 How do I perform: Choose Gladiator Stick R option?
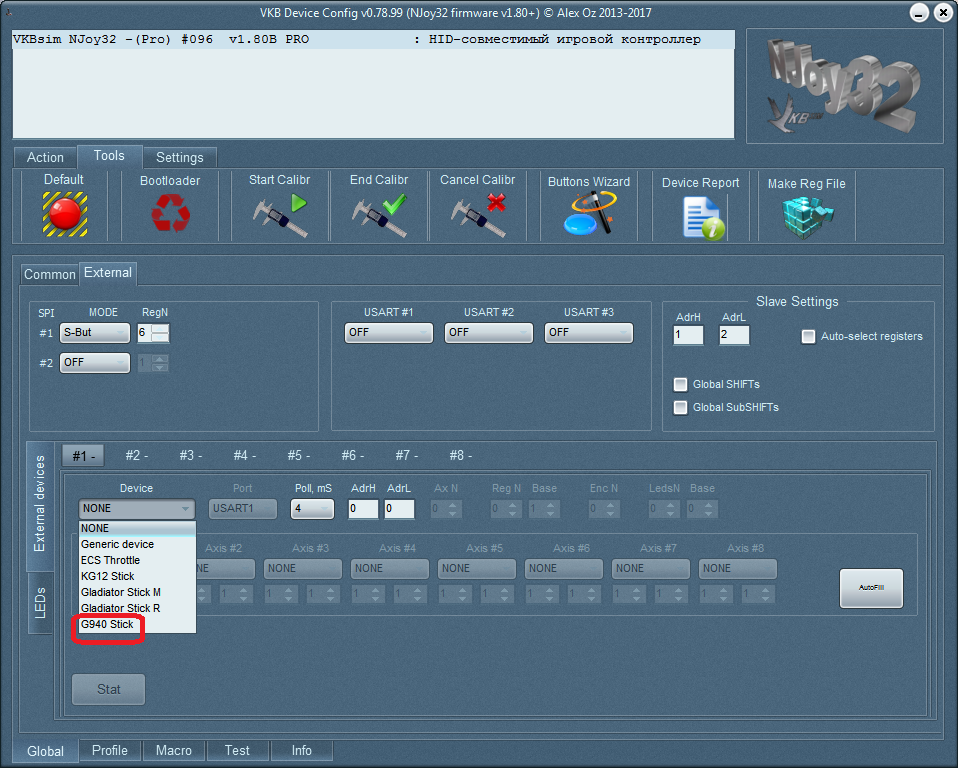(137, 609)
